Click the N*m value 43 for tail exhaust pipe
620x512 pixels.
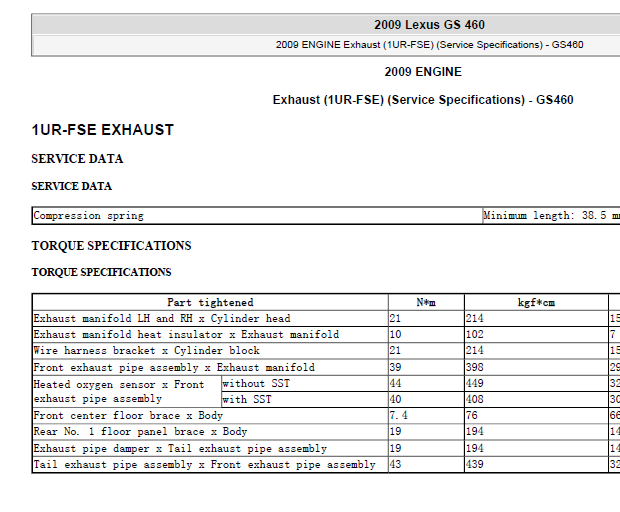coord(395,465)
